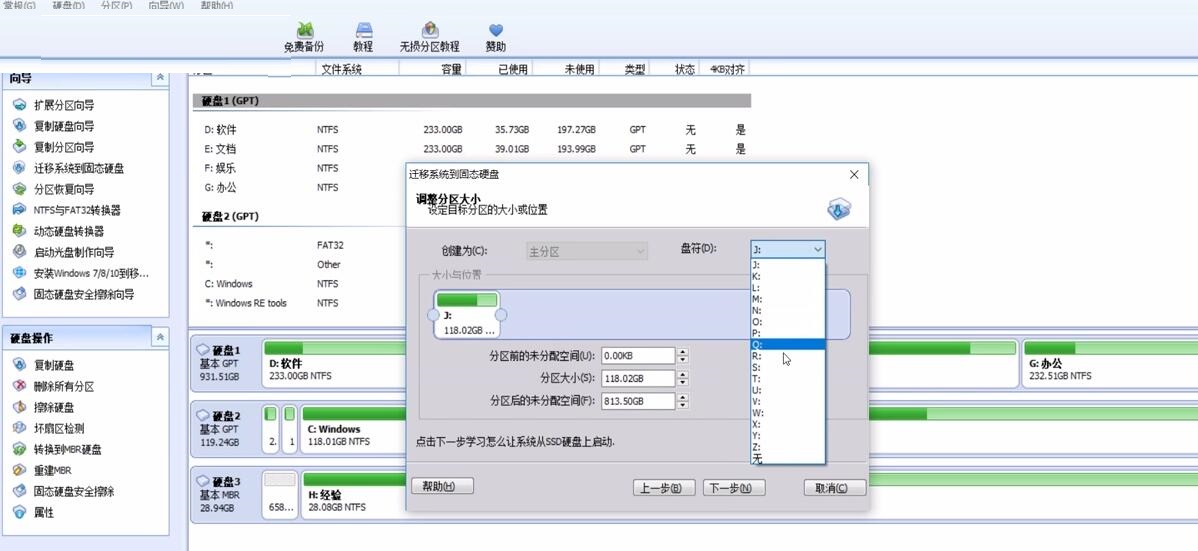
Task: Sort by the 容量 column header
Action: coord(432,69)
